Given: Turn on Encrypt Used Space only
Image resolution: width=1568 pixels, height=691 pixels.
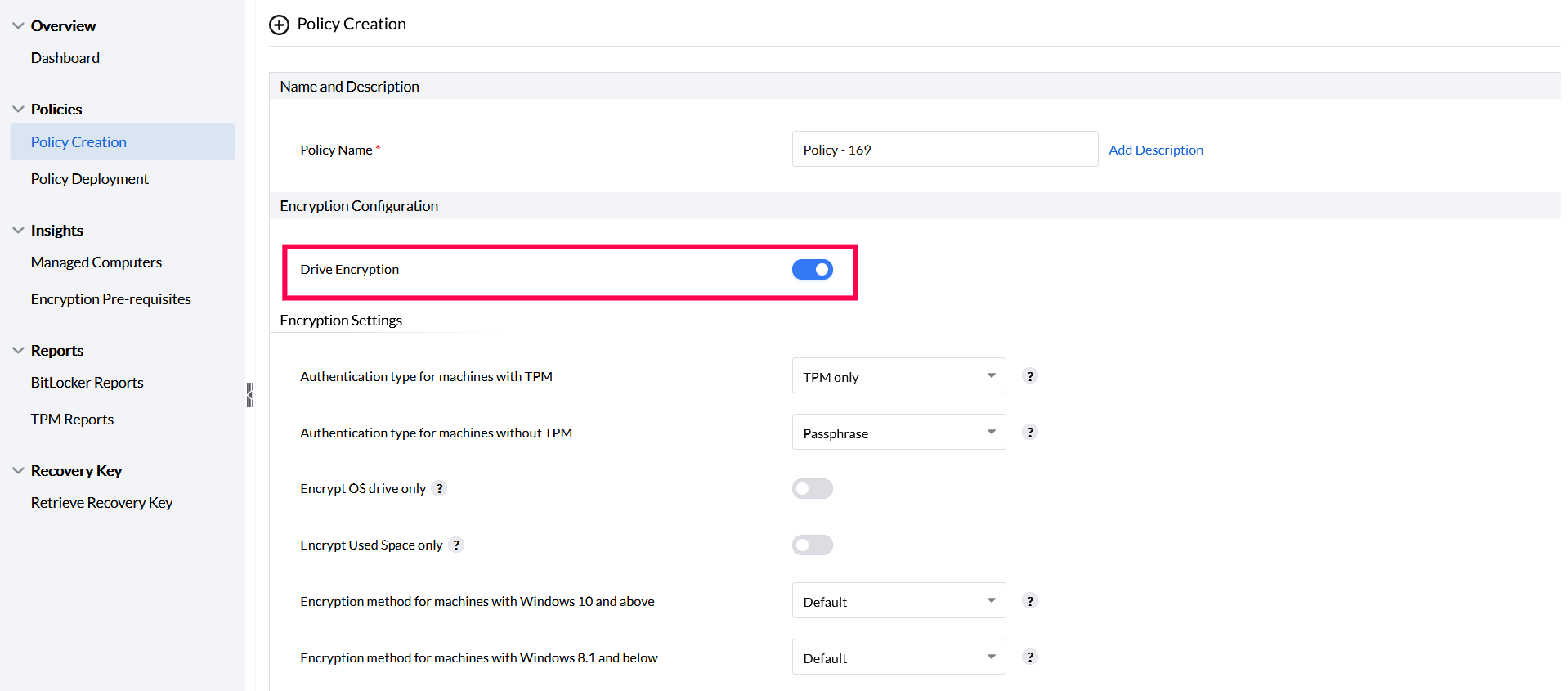Looking at the screenshot, I should (x=812, y=545).
